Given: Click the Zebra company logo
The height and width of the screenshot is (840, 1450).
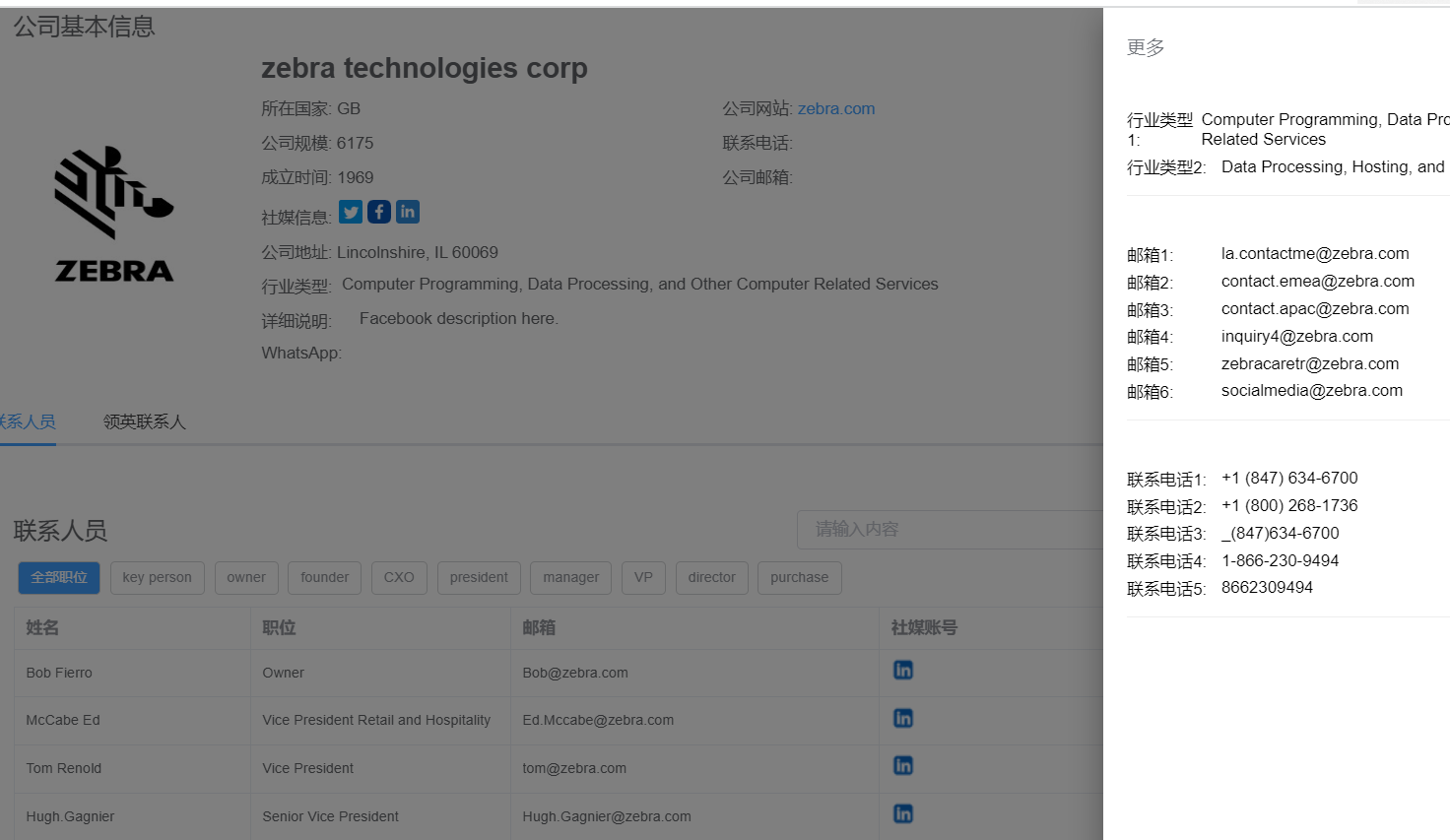Looking at the screenshot, I should (x=114, y=215).
